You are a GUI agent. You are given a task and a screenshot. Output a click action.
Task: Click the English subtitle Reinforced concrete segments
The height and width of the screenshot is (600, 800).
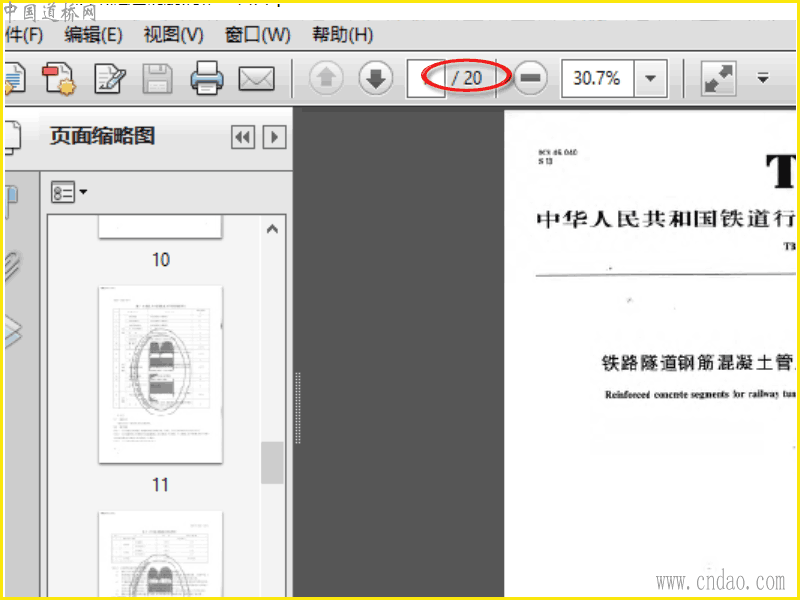click(700, 394)
